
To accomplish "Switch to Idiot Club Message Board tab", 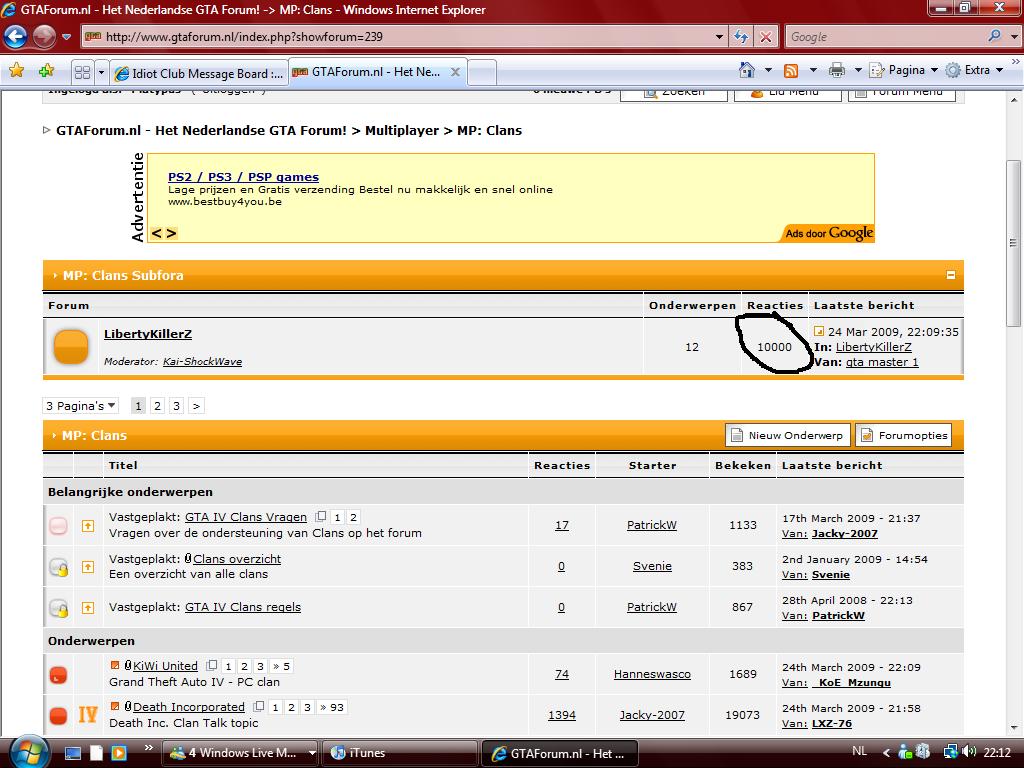I will click(199, 73).
